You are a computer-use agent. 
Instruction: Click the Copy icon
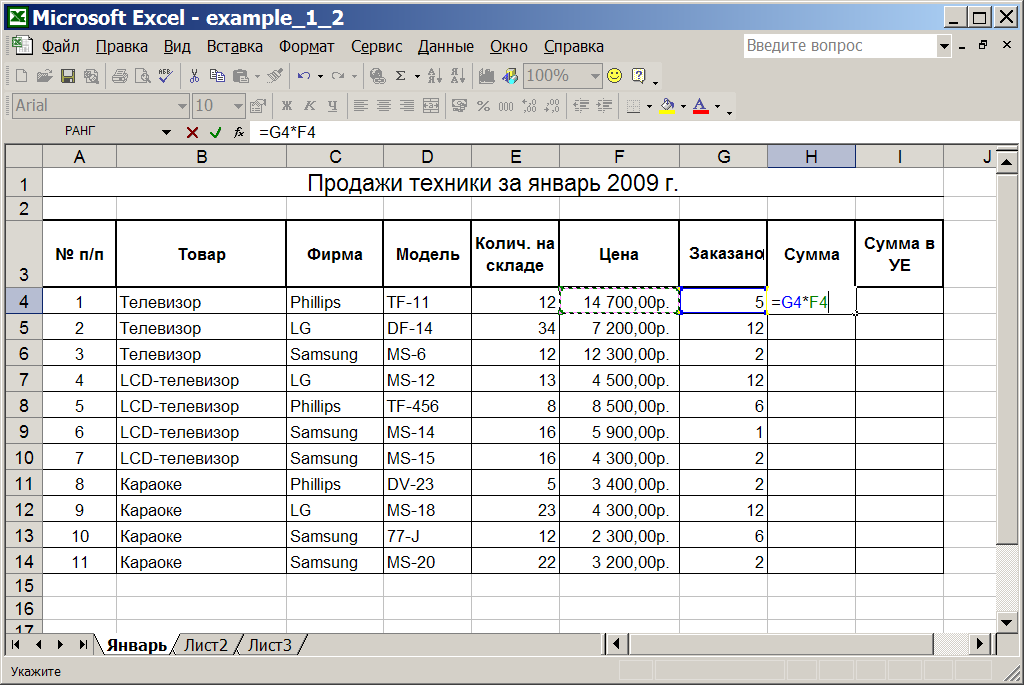(x=217, y=76)
